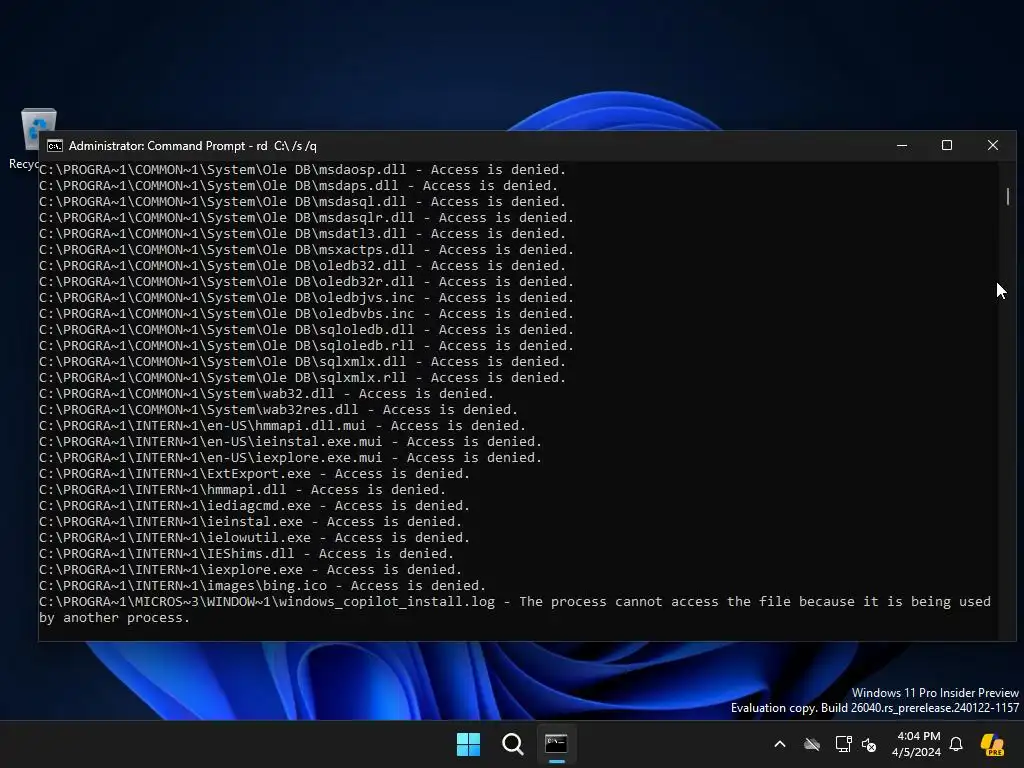Screen dimensions: 1024x768
Task: Open OneDrive tray icon
Action: 812,744
